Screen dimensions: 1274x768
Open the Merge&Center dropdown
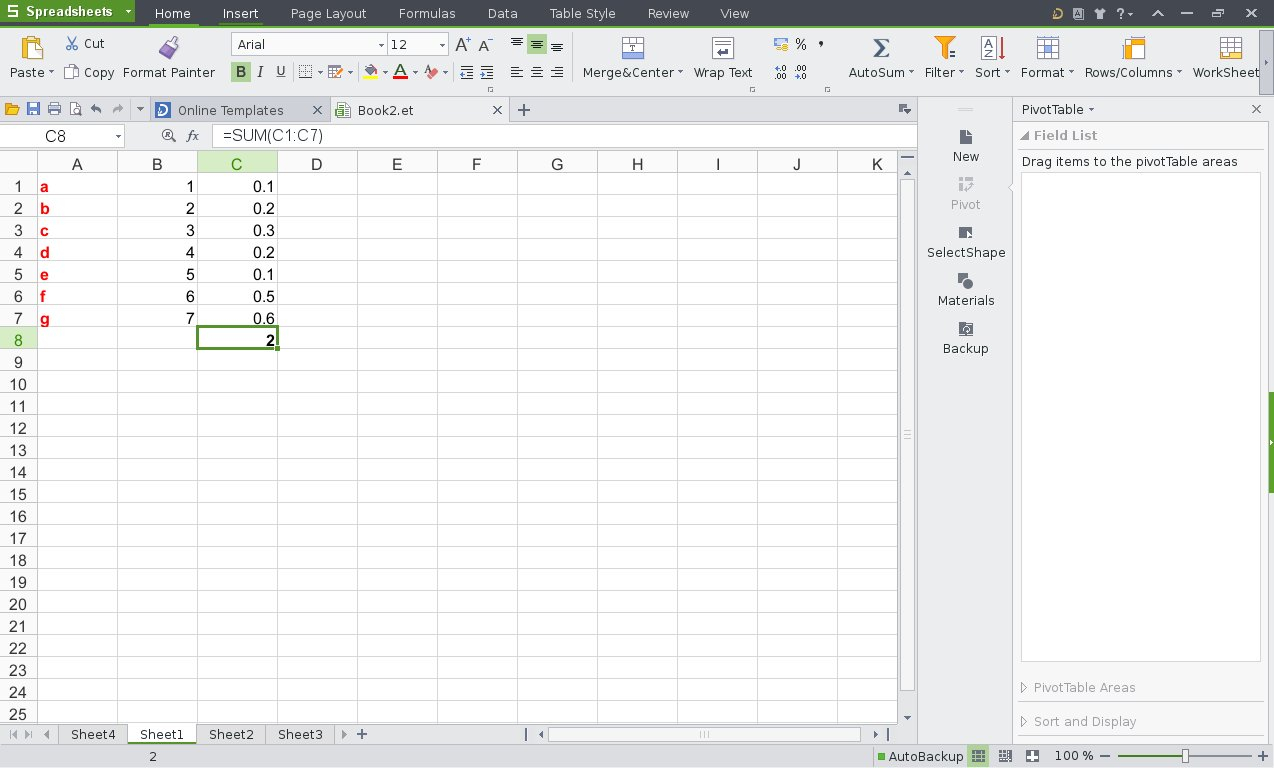coord(680,73)
